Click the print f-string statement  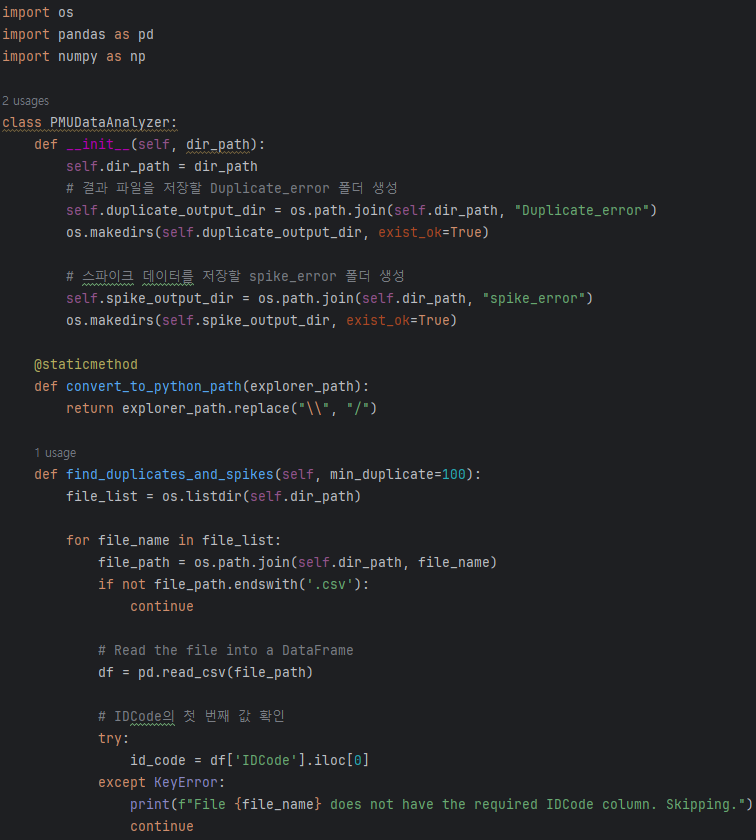click(x=441, y=804)
